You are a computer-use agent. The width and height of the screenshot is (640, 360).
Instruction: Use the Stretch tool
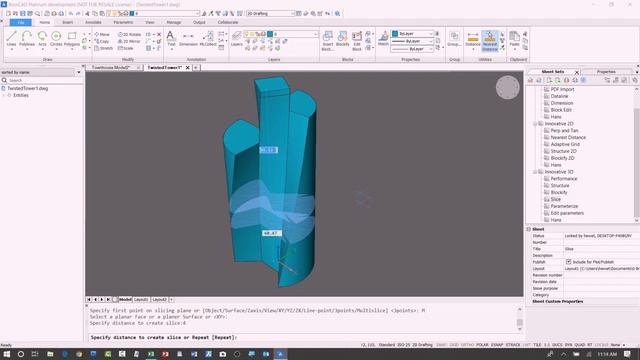(103, 48)
